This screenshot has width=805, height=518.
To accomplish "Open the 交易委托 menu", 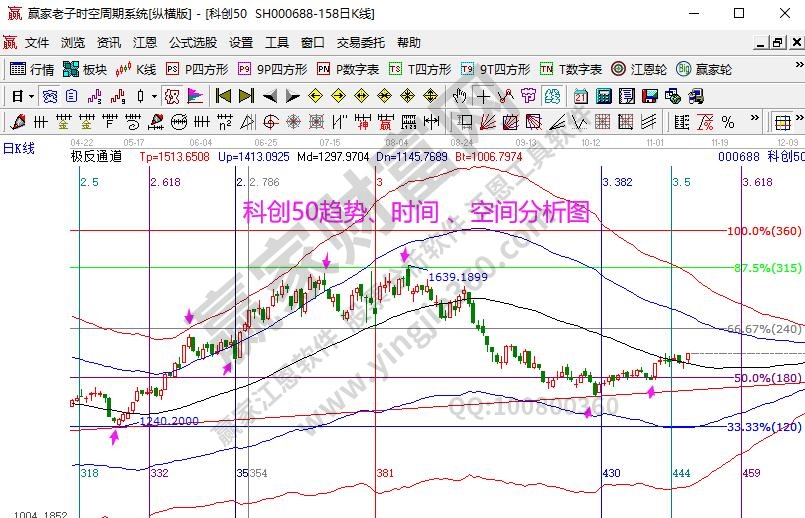I will [360, 43].
